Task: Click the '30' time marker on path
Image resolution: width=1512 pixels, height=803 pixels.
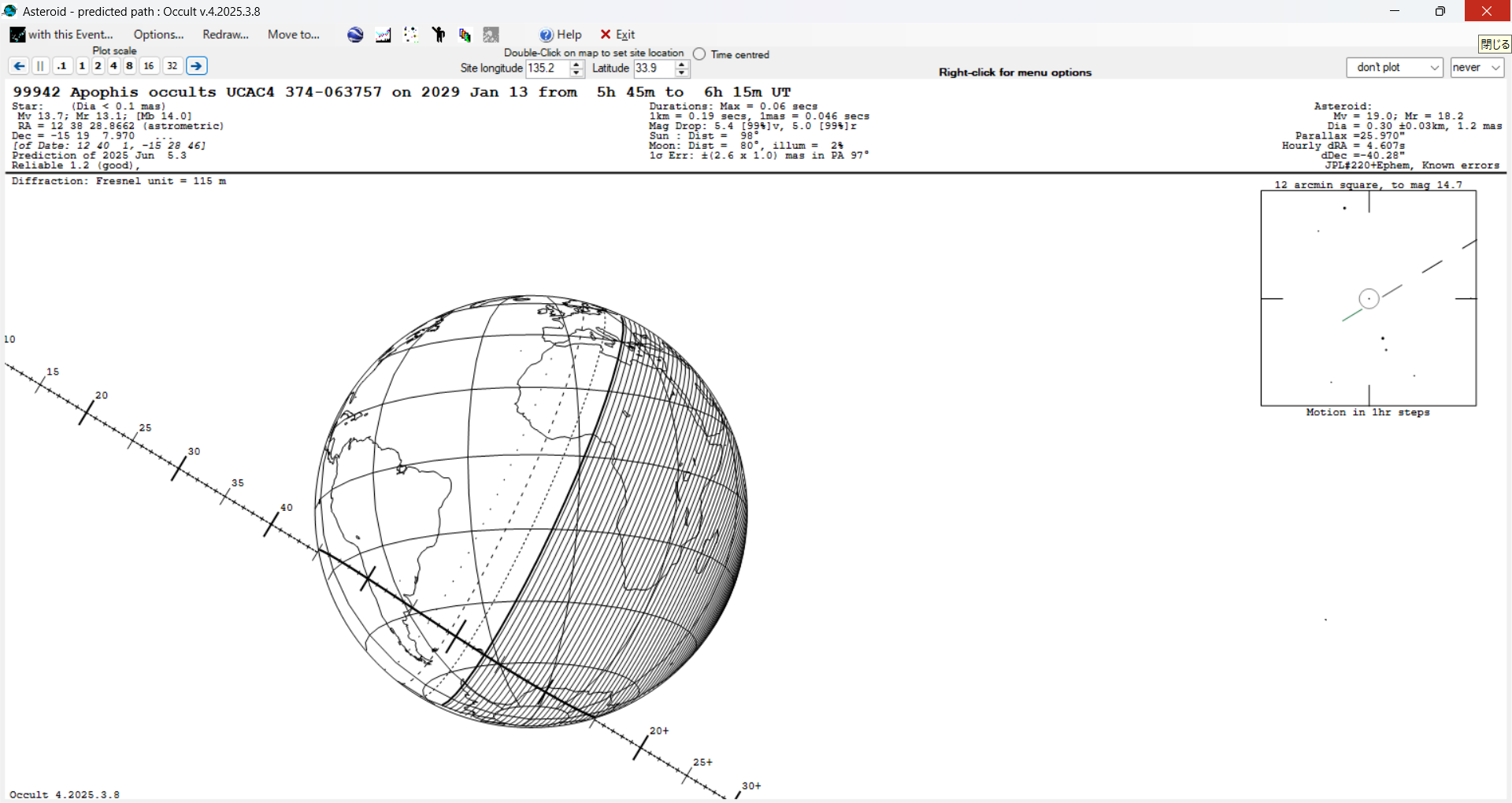Action: tap(194, 452)
